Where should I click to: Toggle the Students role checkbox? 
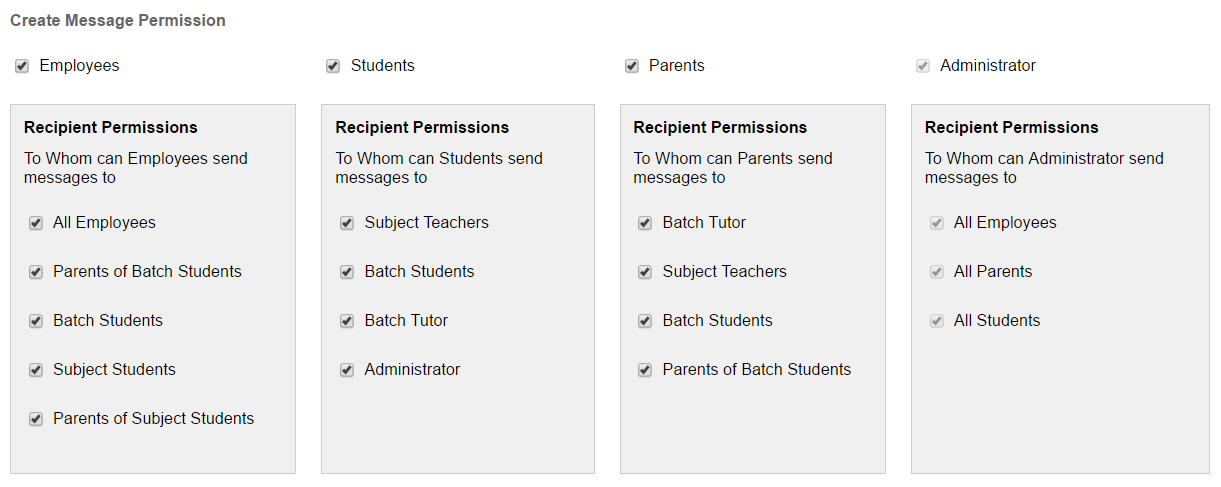click(x=333, y=66)
